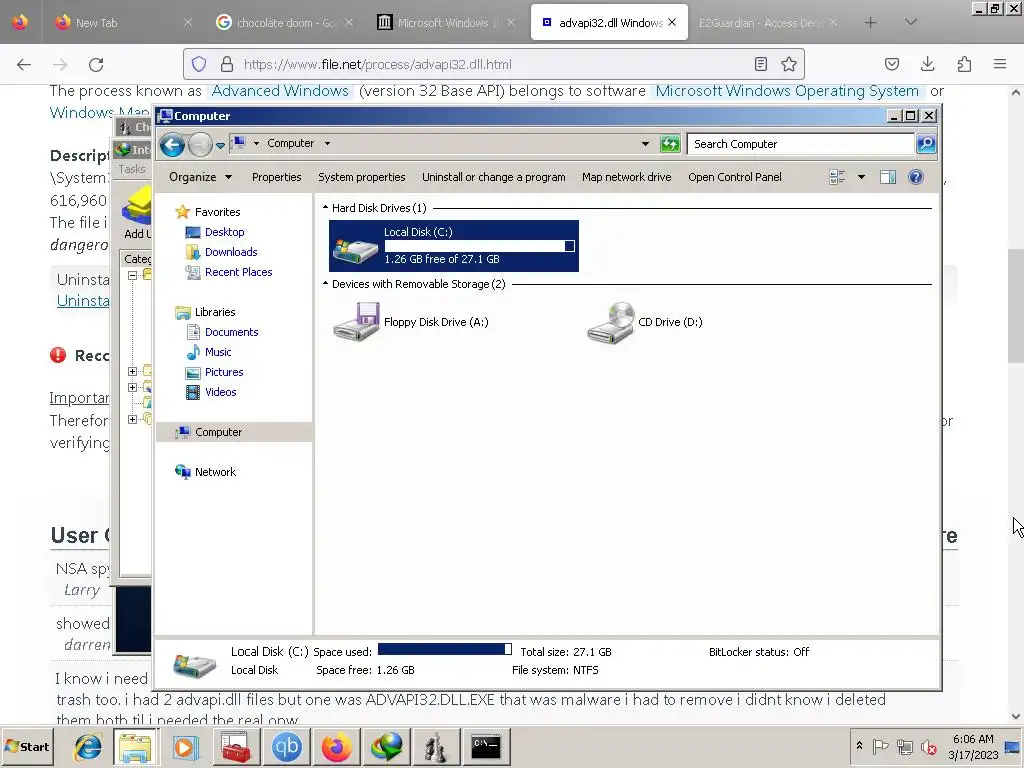Open the list all tabs chevron
1024x768 pixels.
pyautogui.click(x=911, y=22)
